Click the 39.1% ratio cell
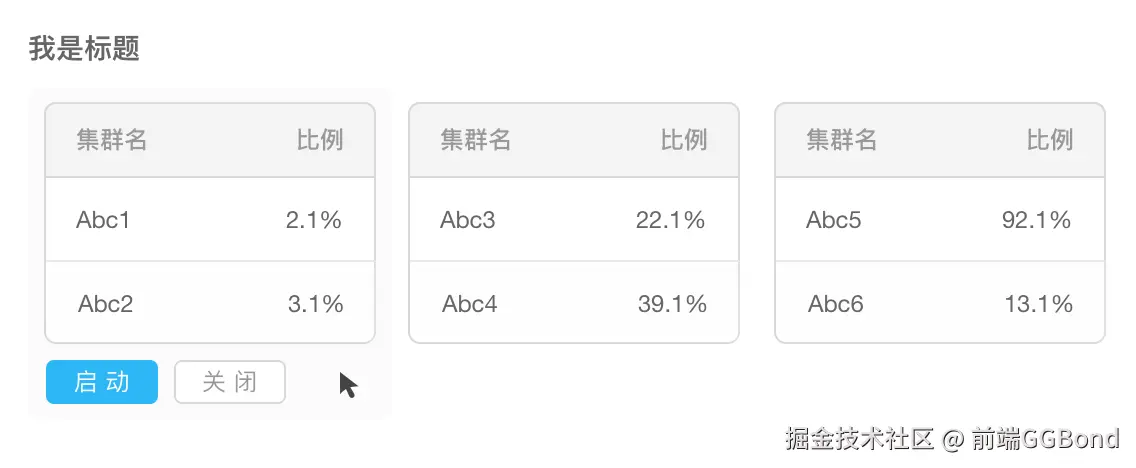The image size is (1136, 468). coord(673,304)
